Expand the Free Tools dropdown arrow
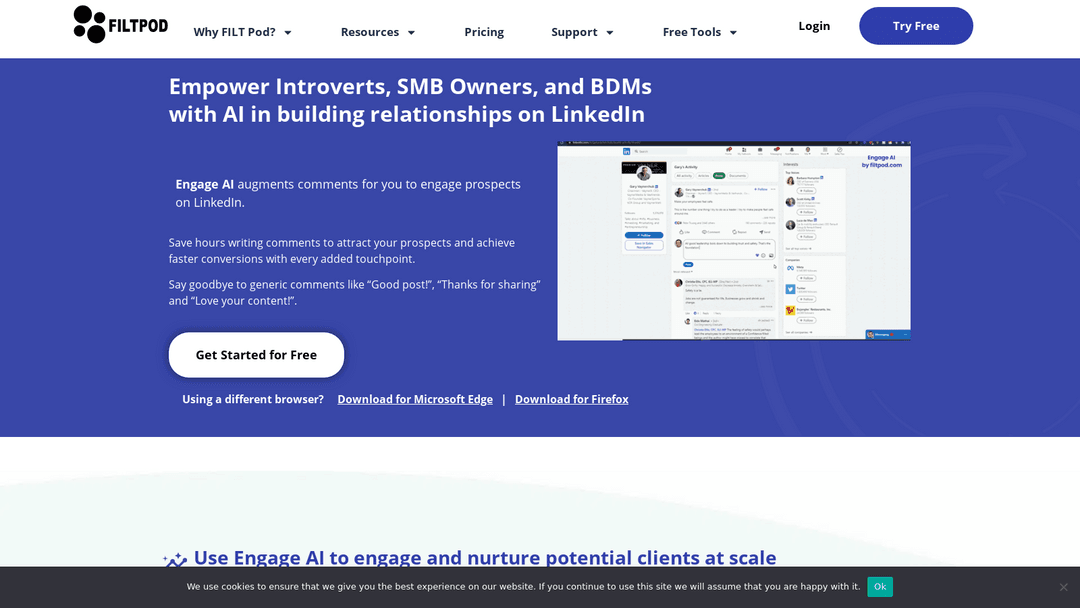 733,33
